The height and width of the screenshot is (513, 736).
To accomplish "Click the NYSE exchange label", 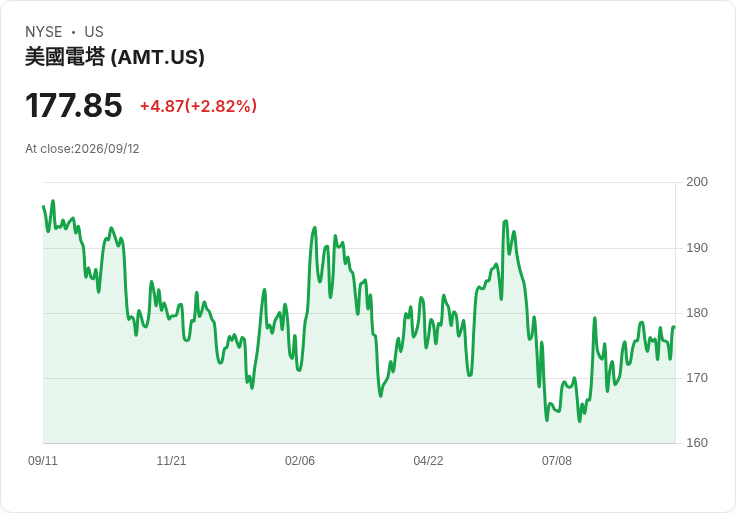I will click(x=44, y=32).
